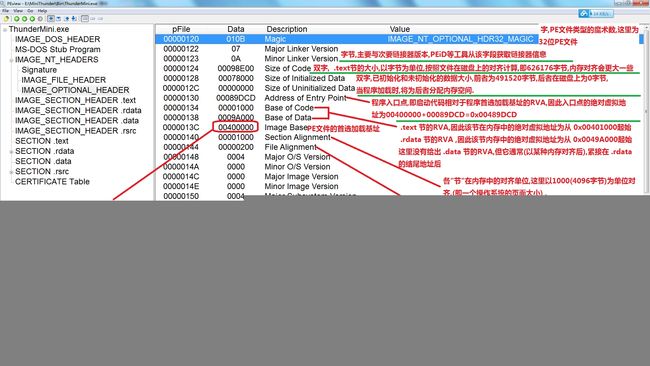This screenshot has height=366, width=650.
Task: Click the Minor O/S Version row
Action: click(297, 167)
